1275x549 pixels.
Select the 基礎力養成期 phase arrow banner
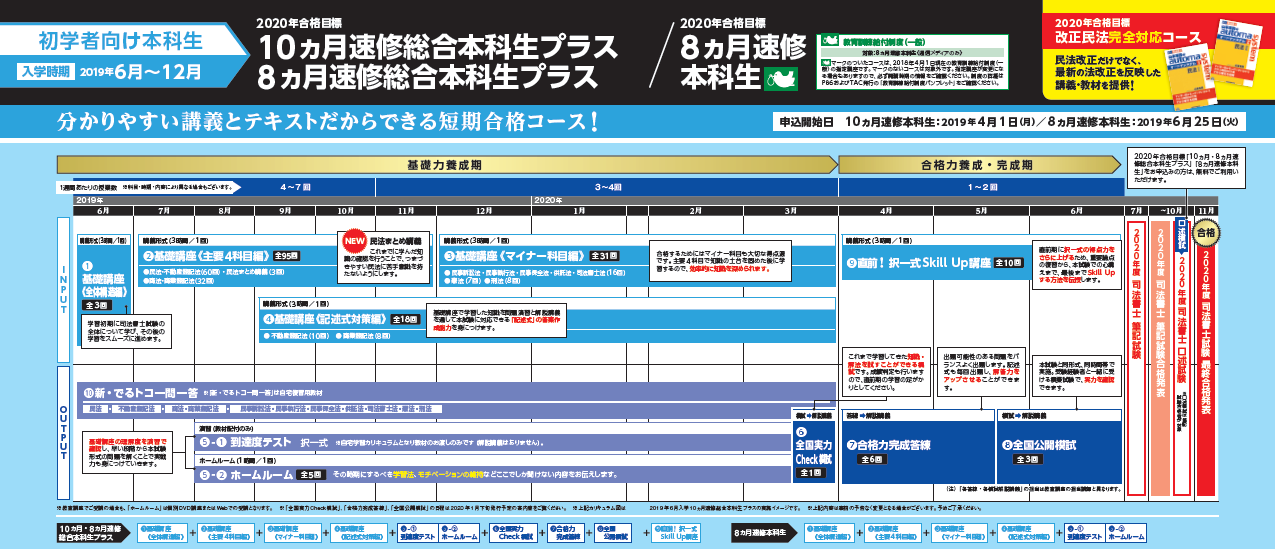[446, 163]
